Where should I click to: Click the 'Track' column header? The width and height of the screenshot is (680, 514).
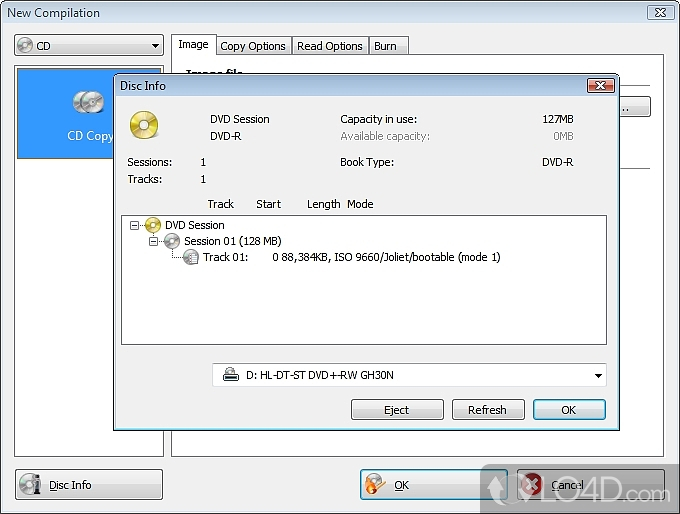pyautogui.click(x=220, y=204)
